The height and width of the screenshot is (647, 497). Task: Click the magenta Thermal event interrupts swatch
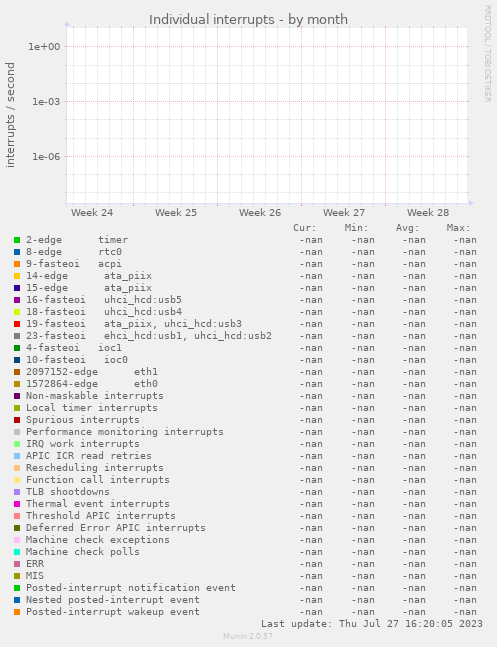pyautogui.click(x=17, y=504)
